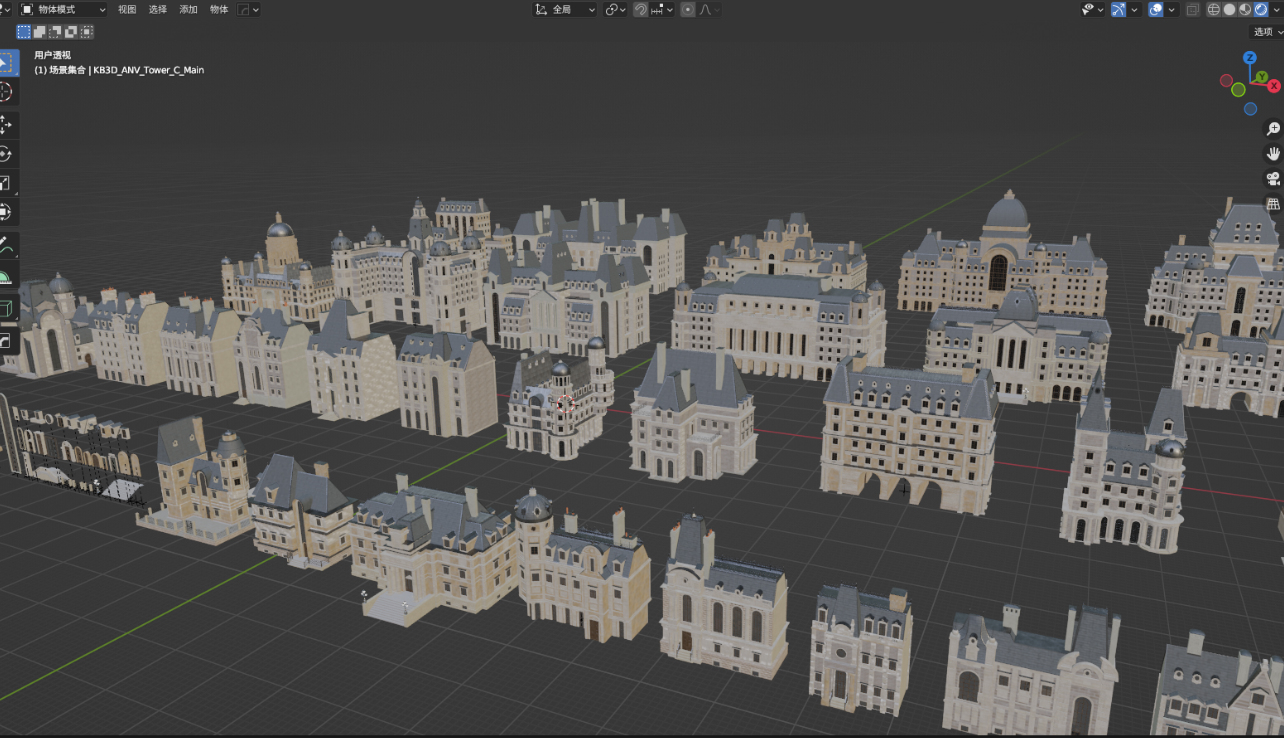Toggle camera view icon
1284x738 pixels.
(1273, 179)
